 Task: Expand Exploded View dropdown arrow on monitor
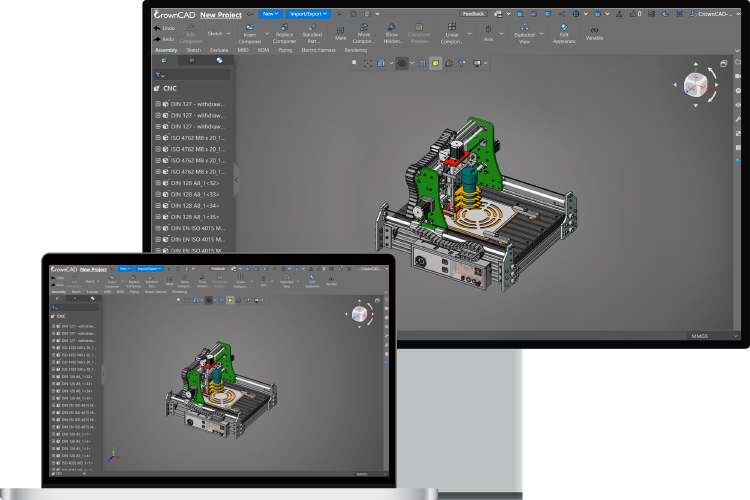pyautogui.click(x=541, y=33)
